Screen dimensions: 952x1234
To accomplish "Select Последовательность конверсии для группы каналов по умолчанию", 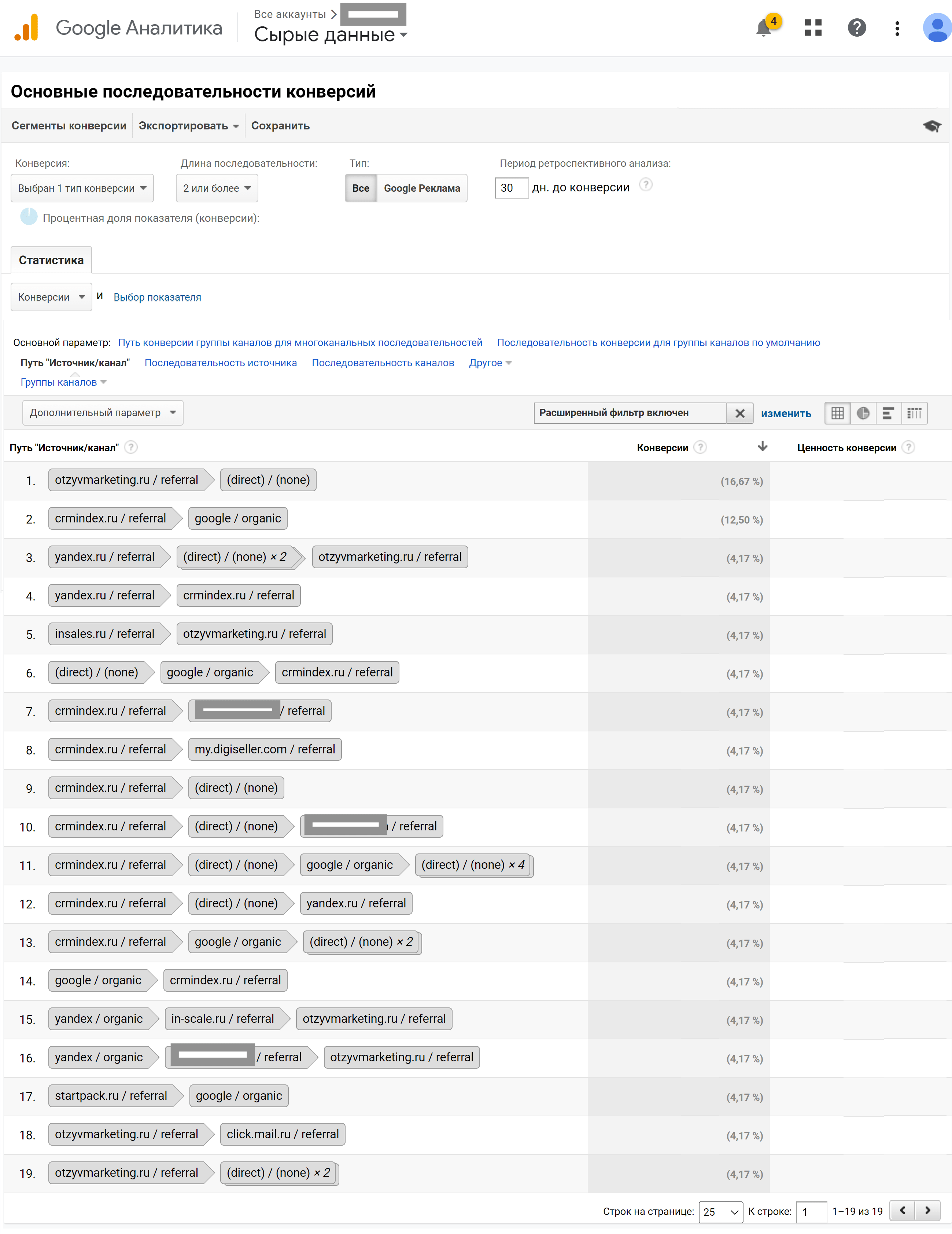I will 658,342.
